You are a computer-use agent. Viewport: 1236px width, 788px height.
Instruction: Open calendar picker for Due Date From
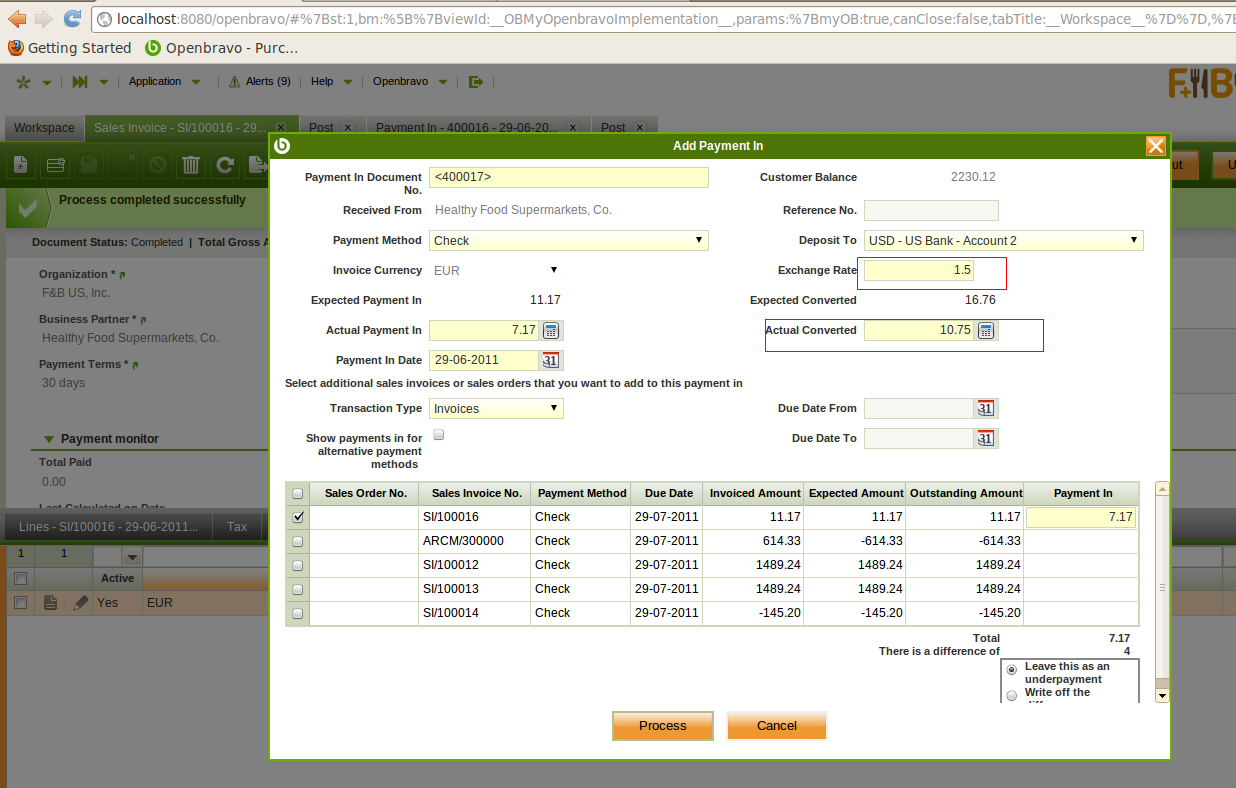[x=985, y=408]
